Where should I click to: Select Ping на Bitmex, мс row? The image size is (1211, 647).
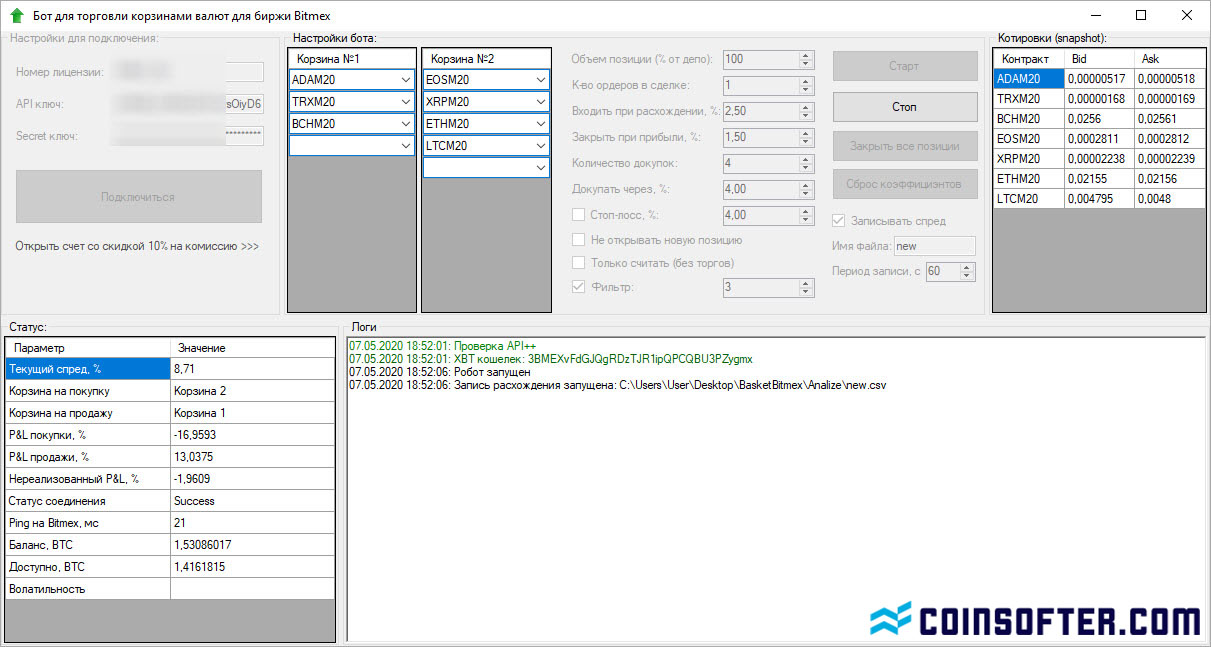point(170,523)
